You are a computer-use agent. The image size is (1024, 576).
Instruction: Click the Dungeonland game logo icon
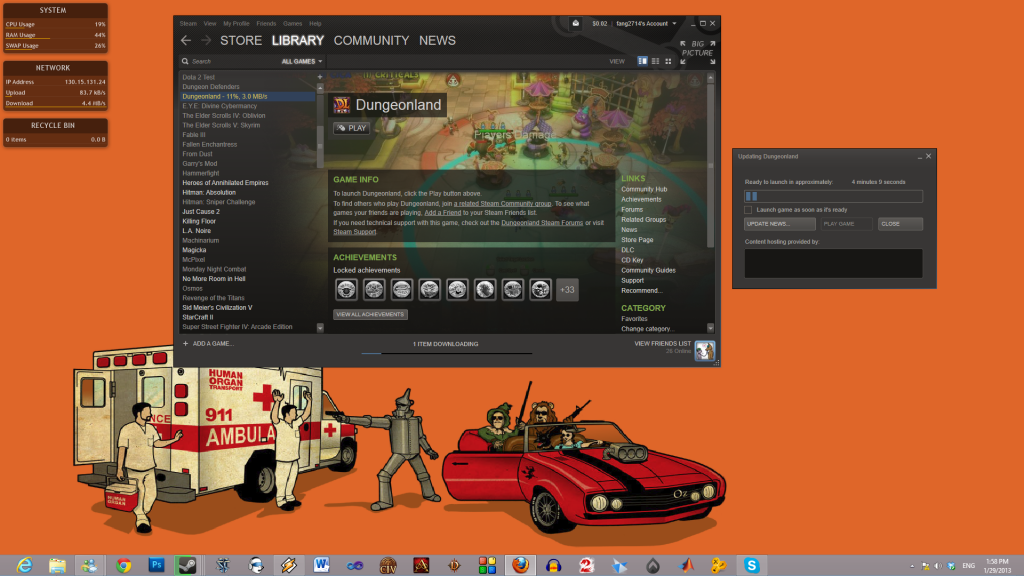point(342,105)
